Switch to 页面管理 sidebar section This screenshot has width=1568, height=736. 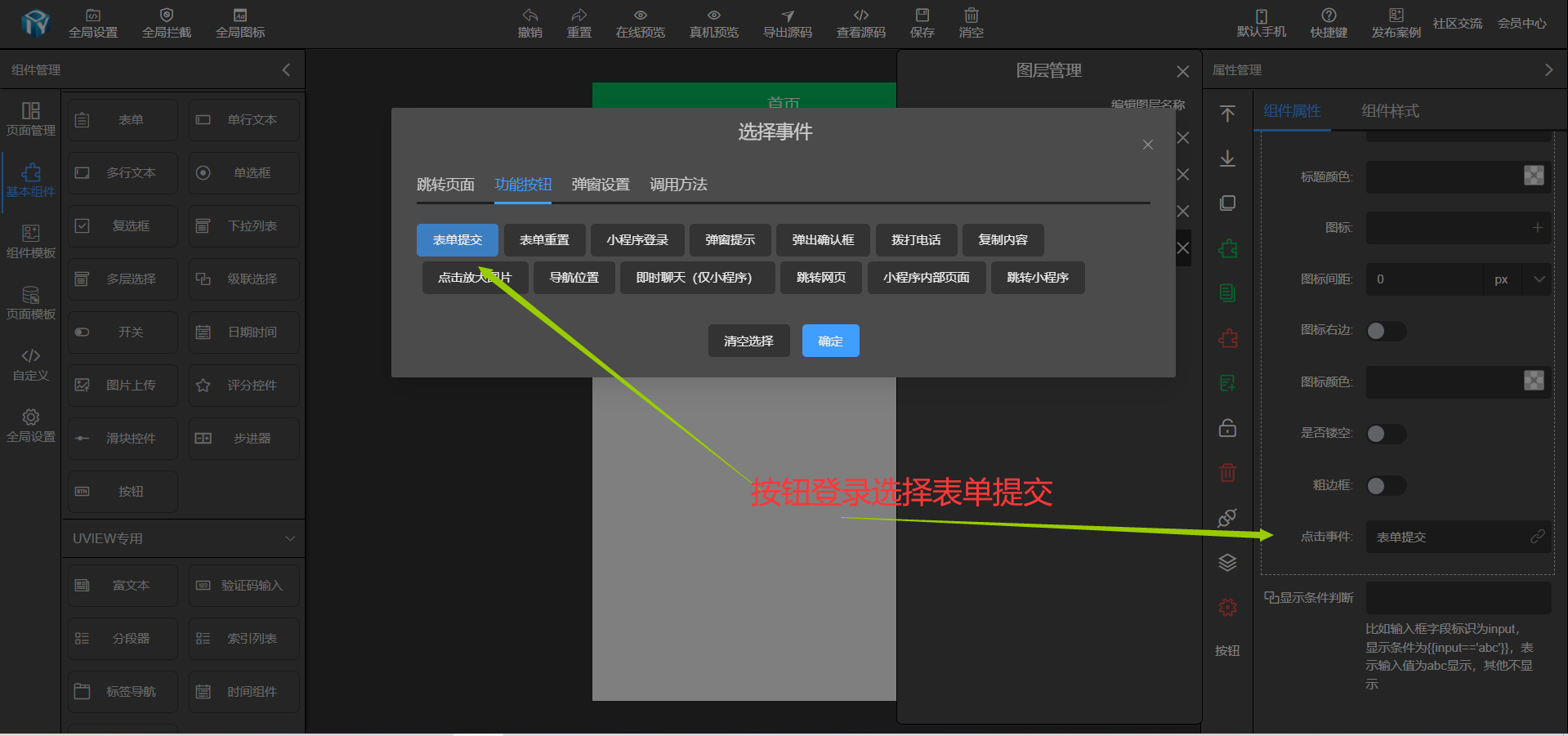coord(31,119)
